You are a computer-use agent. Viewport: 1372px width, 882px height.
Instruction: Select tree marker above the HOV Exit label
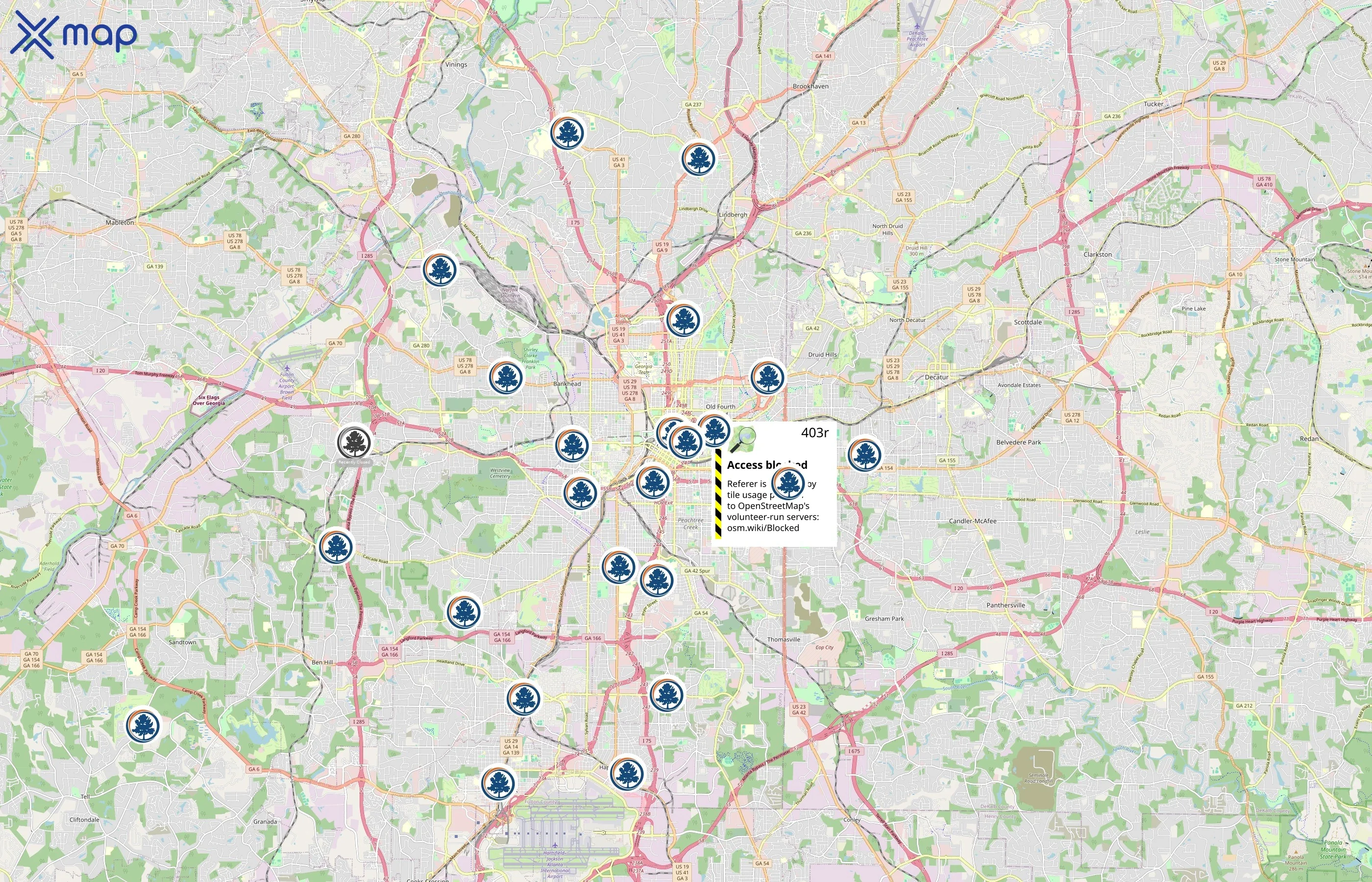(653, 482)
